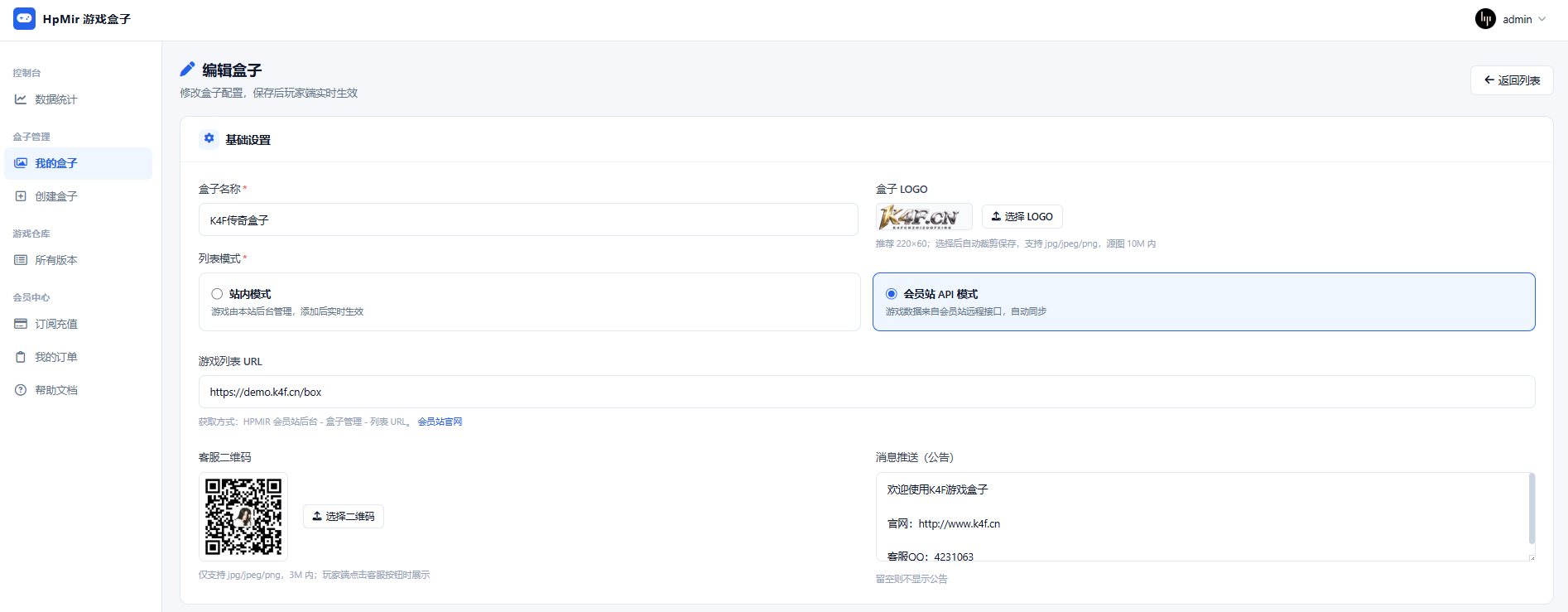
Task: Open 所有版本 in the sidebar
Action: click(79, 260)
